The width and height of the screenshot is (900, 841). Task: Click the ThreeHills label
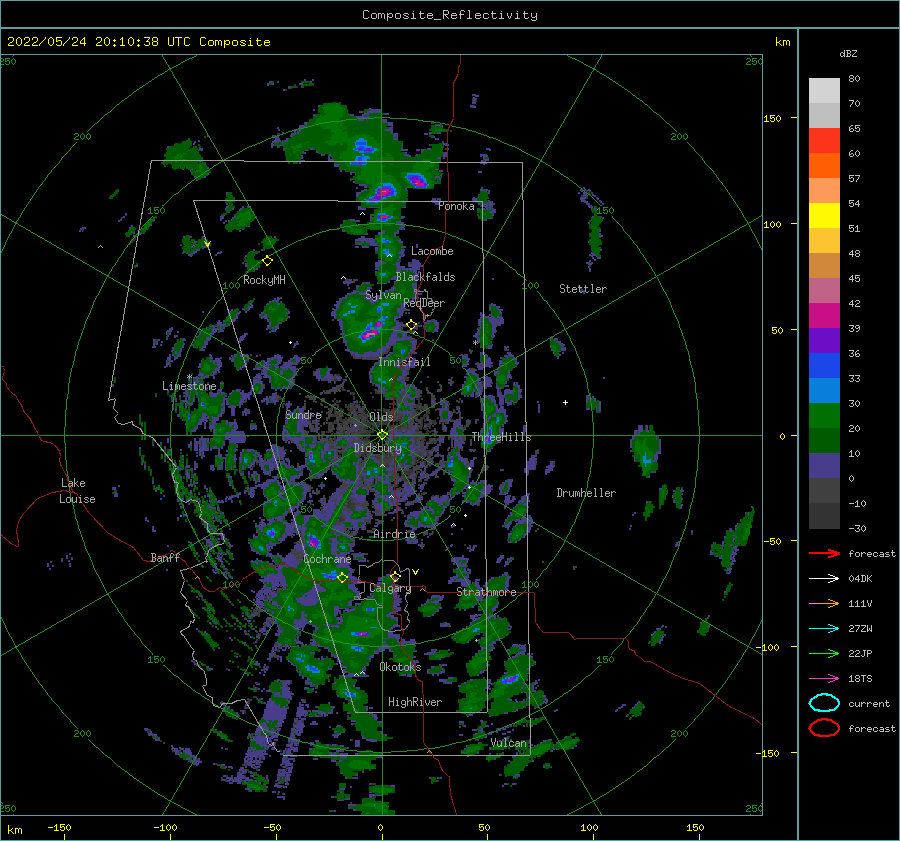pyautogui.click(x=501, y=437)
